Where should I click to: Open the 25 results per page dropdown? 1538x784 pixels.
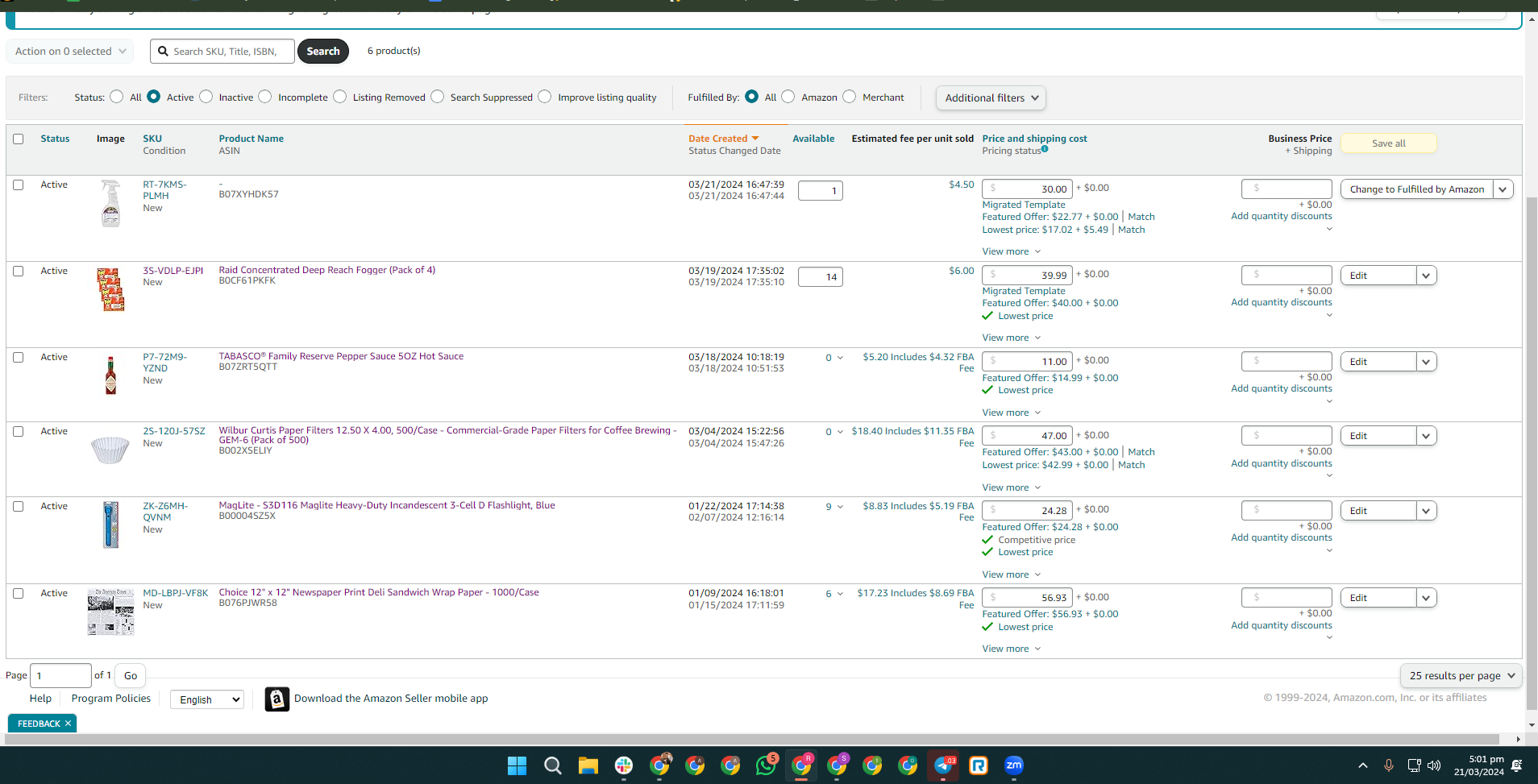tap(1461, 676)
